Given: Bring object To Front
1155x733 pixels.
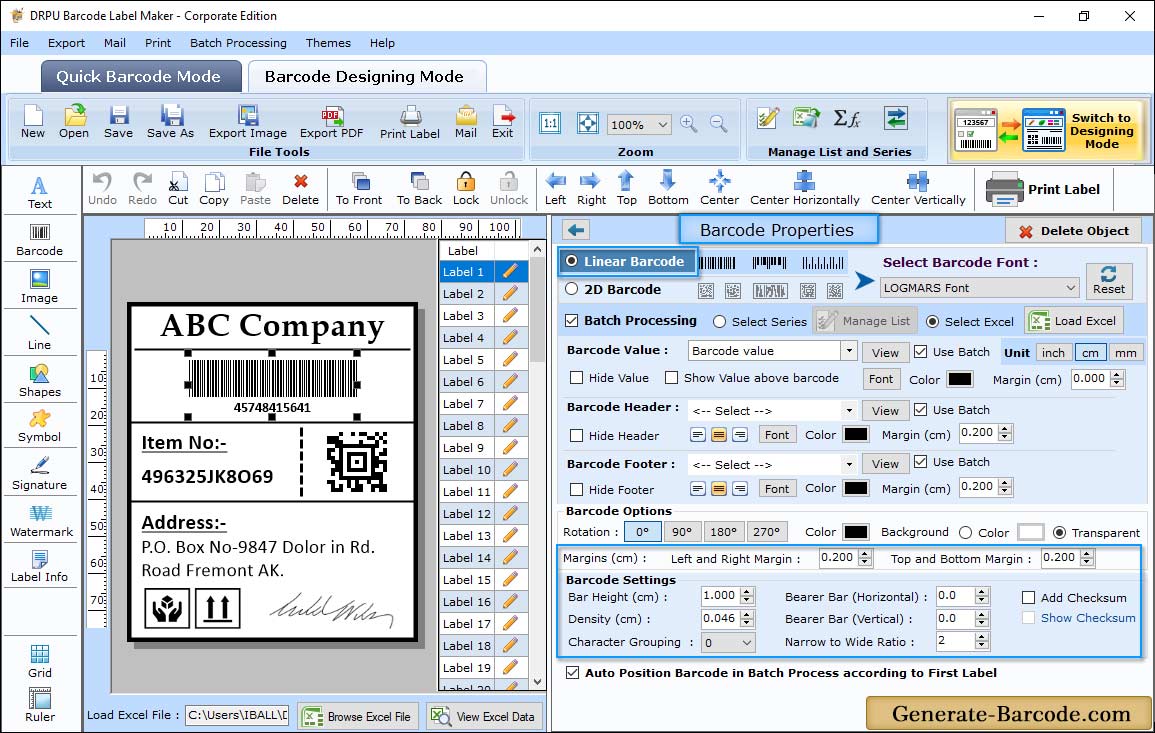Looking at the screenshot, I should (359, 189).
